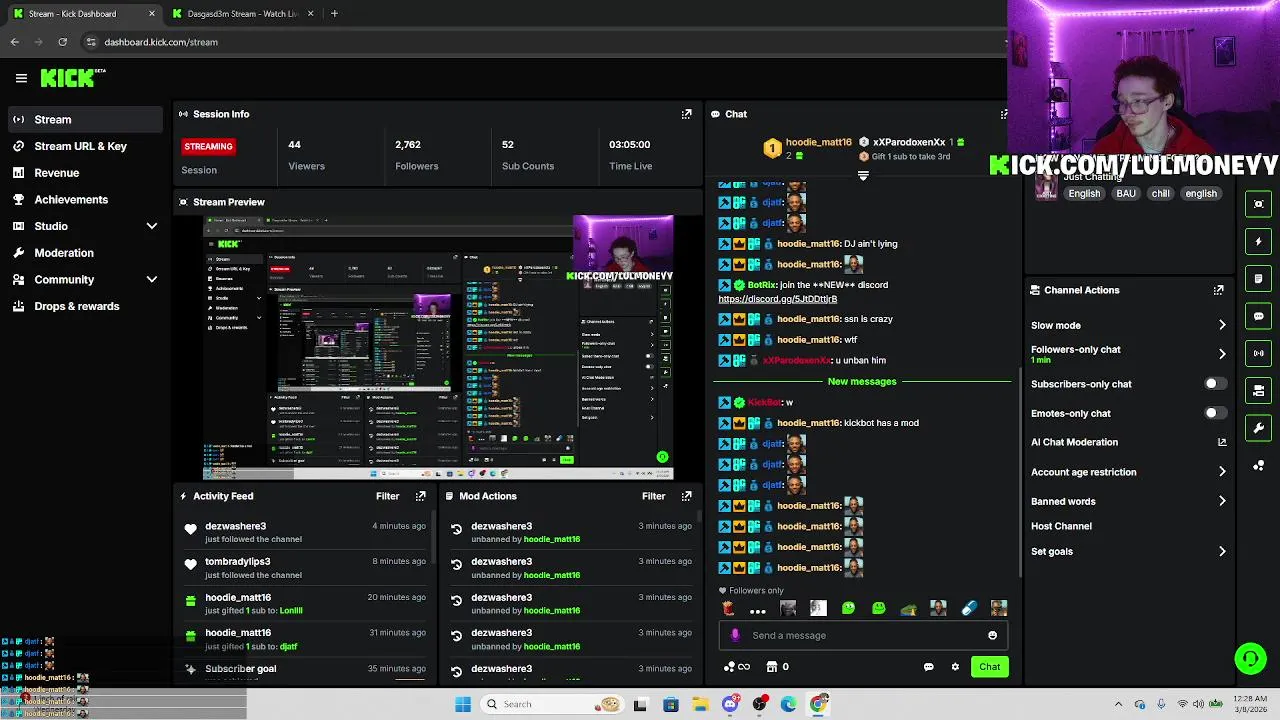Go to Stream in the sidebar
The image size is (1280, 720).
pos(84,120)
